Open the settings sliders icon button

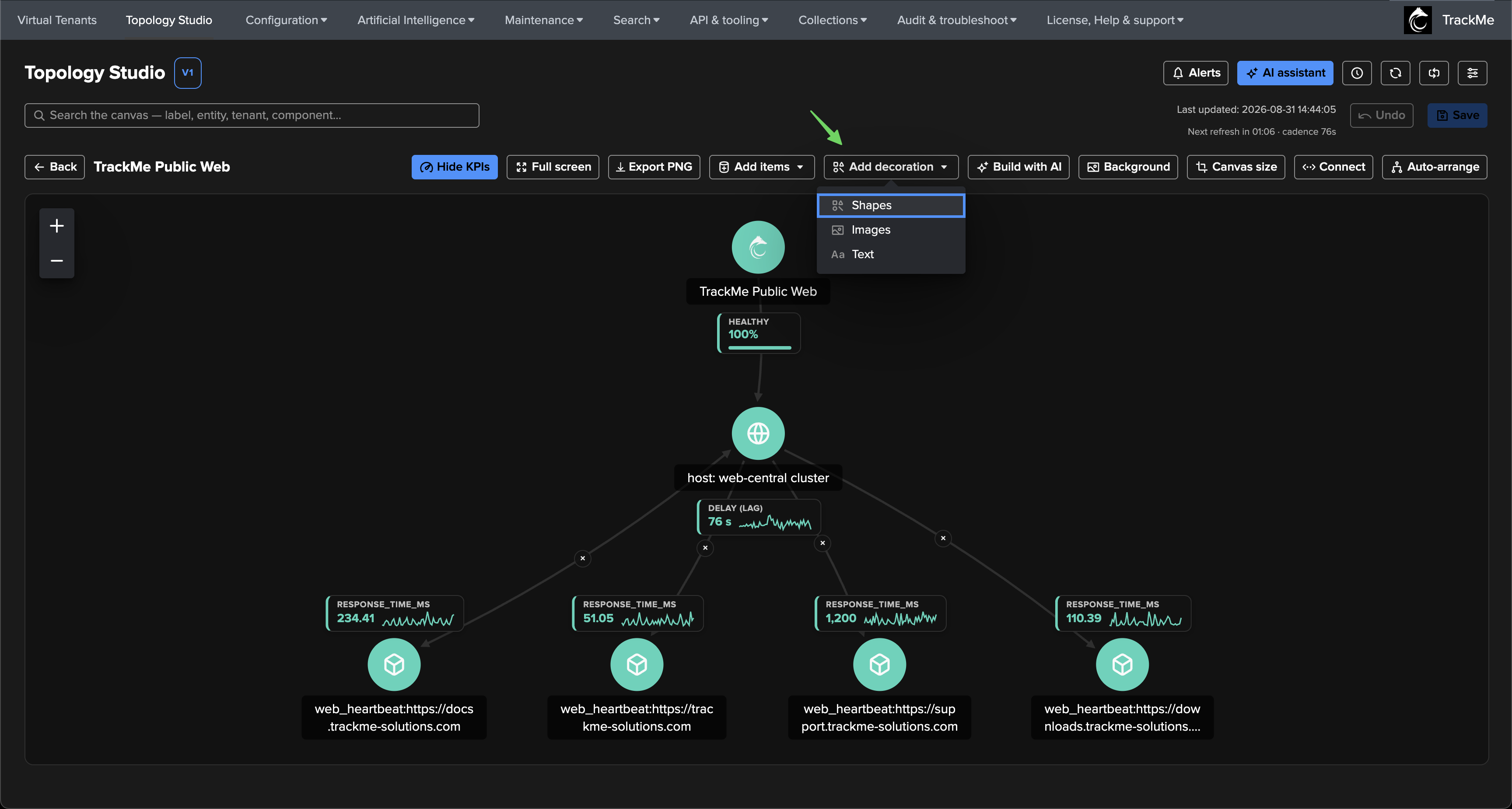point(1472,73)
